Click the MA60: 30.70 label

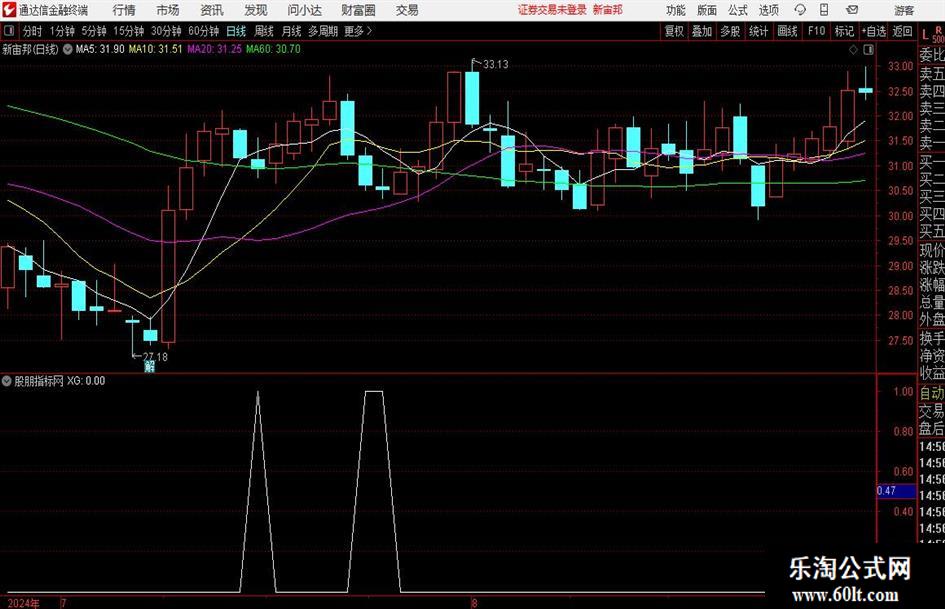click(x=273, y=49)
